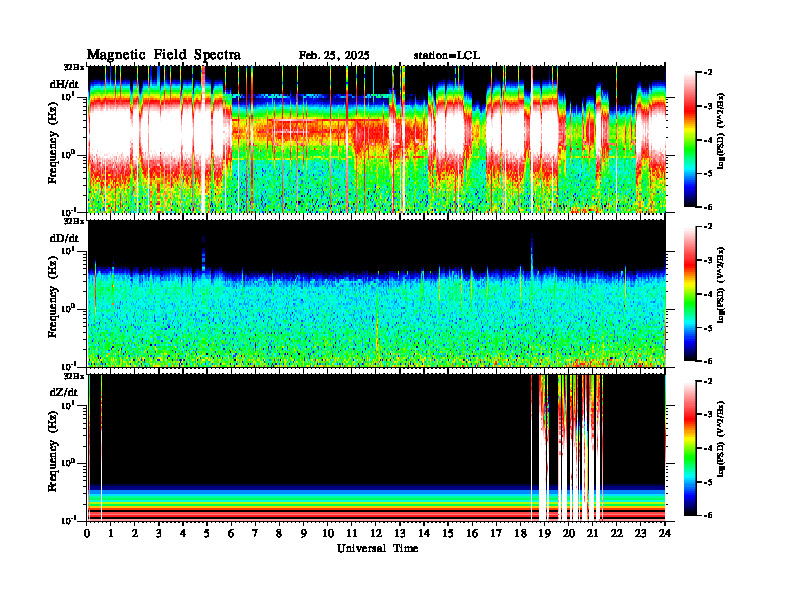The height and width of the screenshot is (612, 792).
Task: Click the dZ/dt color bar 'log(PSD)' legend title
Action: tap(721, 438)
